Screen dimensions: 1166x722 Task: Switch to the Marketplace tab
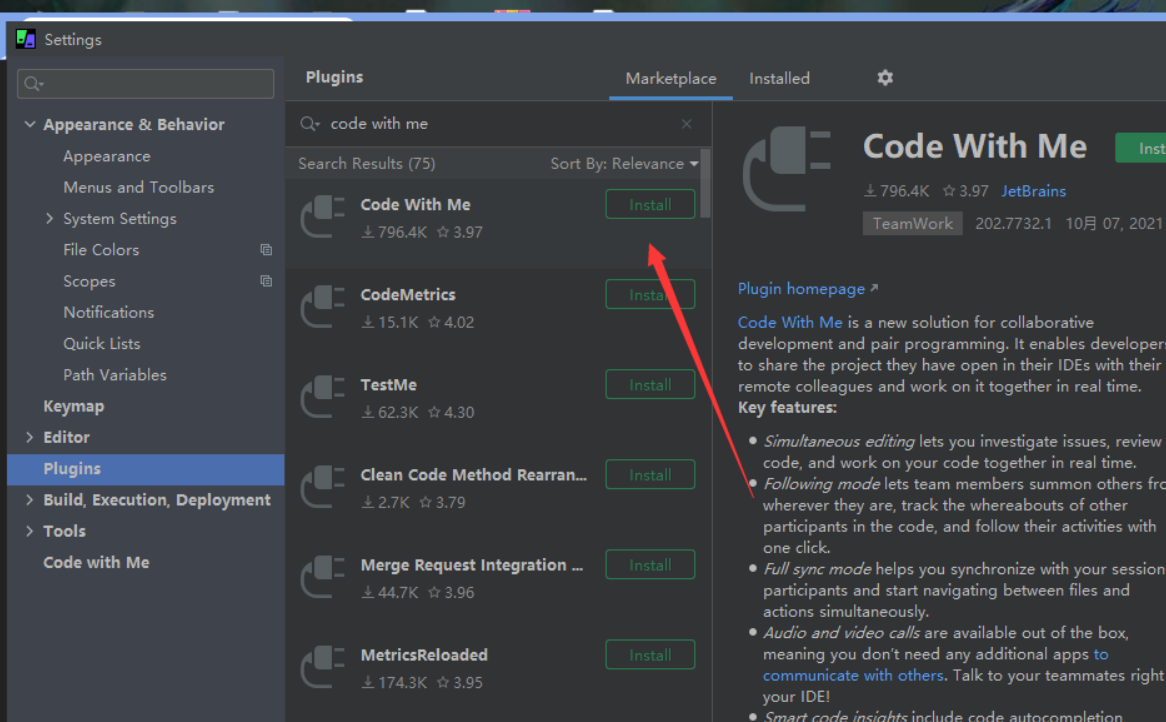tap(671, 78)
